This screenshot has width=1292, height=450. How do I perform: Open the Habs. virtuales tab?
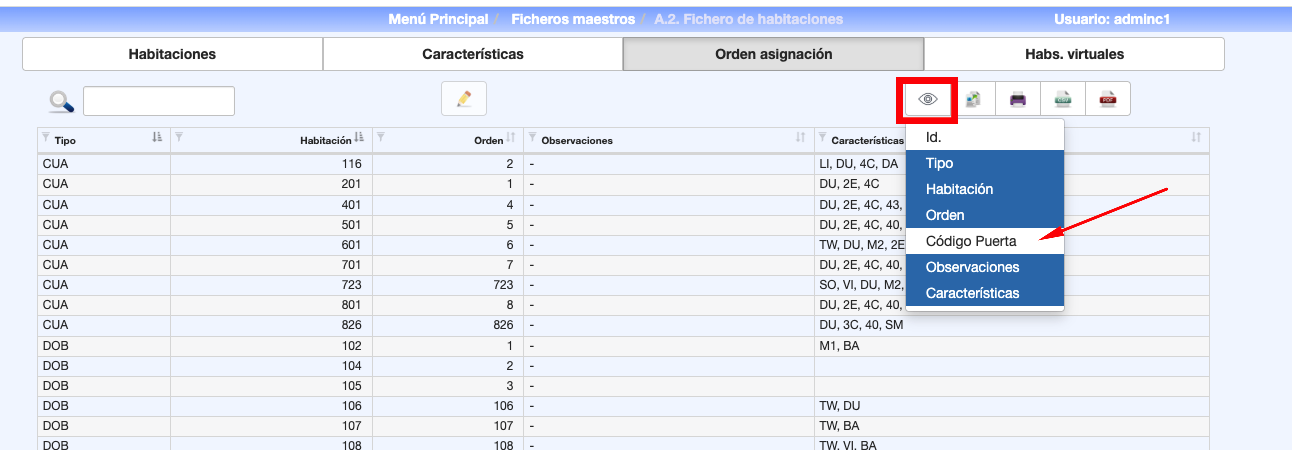[x=1074, y=54]
